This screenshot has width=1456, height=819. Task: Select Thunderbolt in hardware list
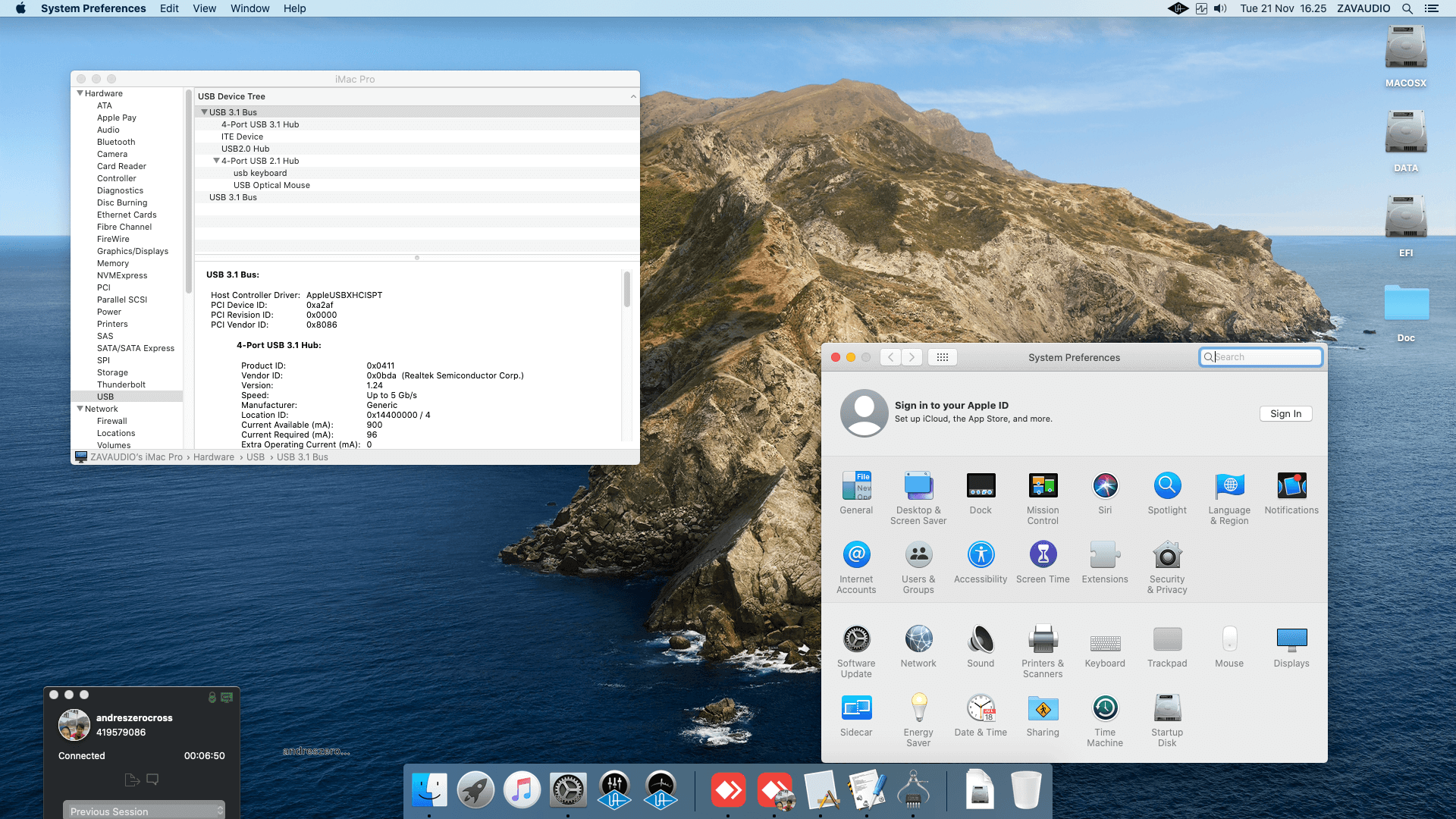[x=121, y=384]
